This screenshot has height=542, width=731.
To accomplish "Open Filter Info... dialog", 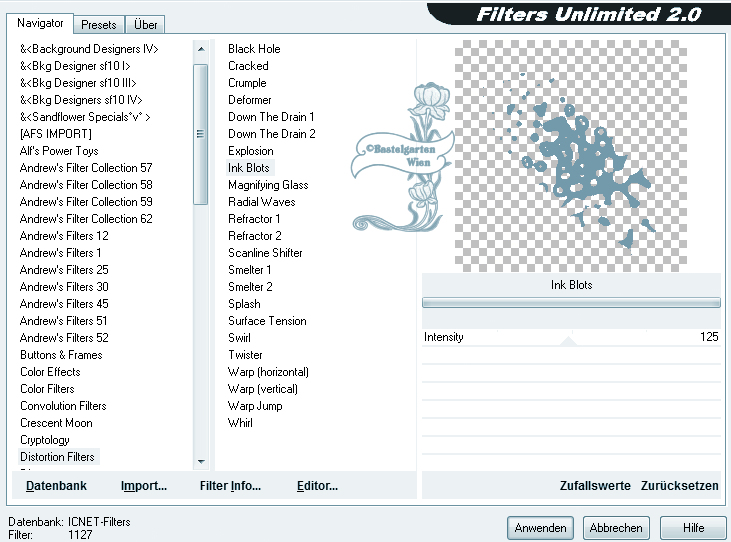I will pos(230,486).
